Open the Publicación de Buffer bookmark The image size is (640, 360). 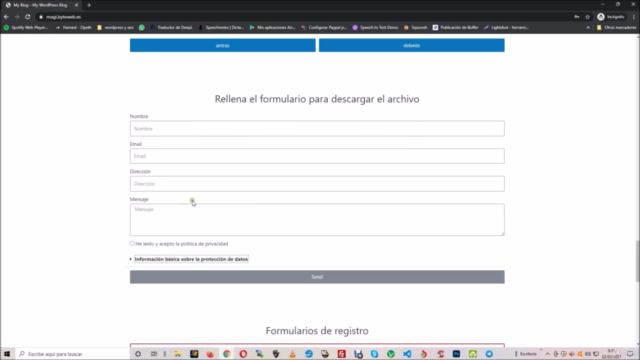(x=456, y=27)
